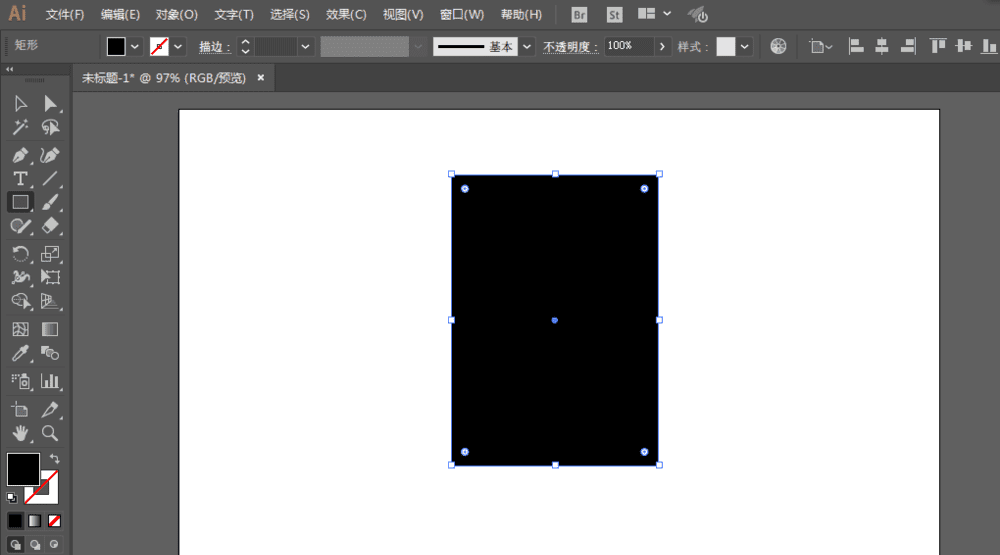Screen dimensions: 1000x555
Task: Toggle Draw Normal mode
Action: (x=15, y=545)
